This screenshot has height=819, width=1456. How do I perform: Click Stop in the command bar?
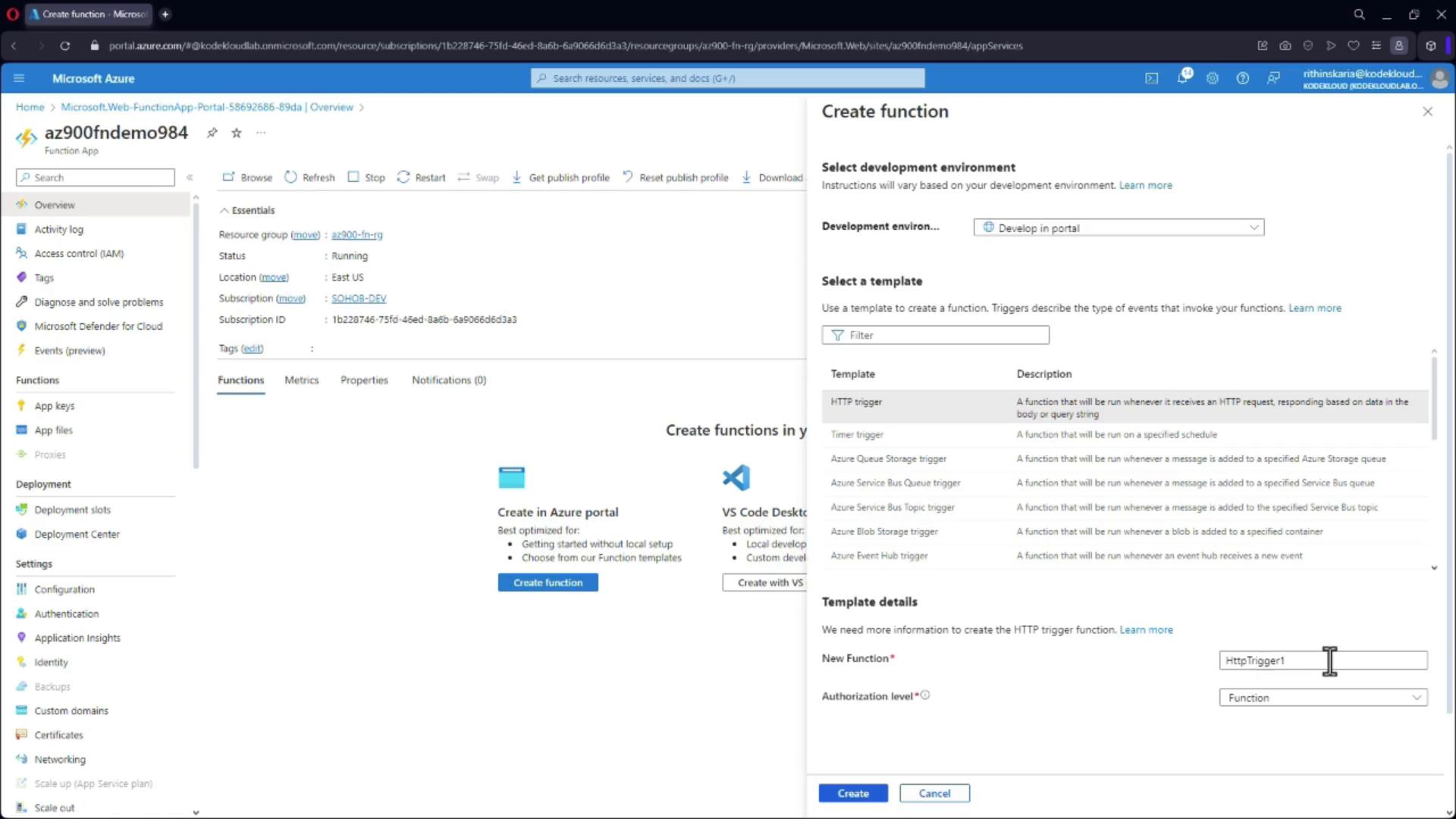click(366, 177)
